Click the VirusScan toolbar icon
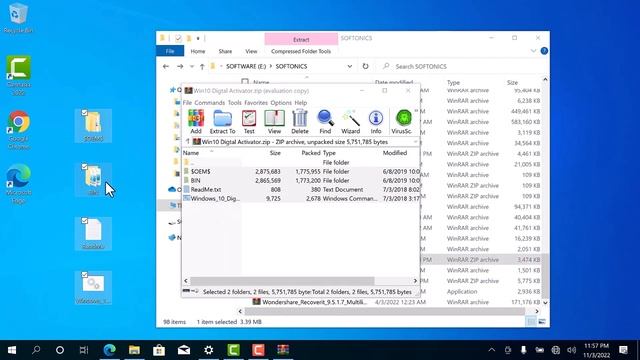 pos(402,122)
